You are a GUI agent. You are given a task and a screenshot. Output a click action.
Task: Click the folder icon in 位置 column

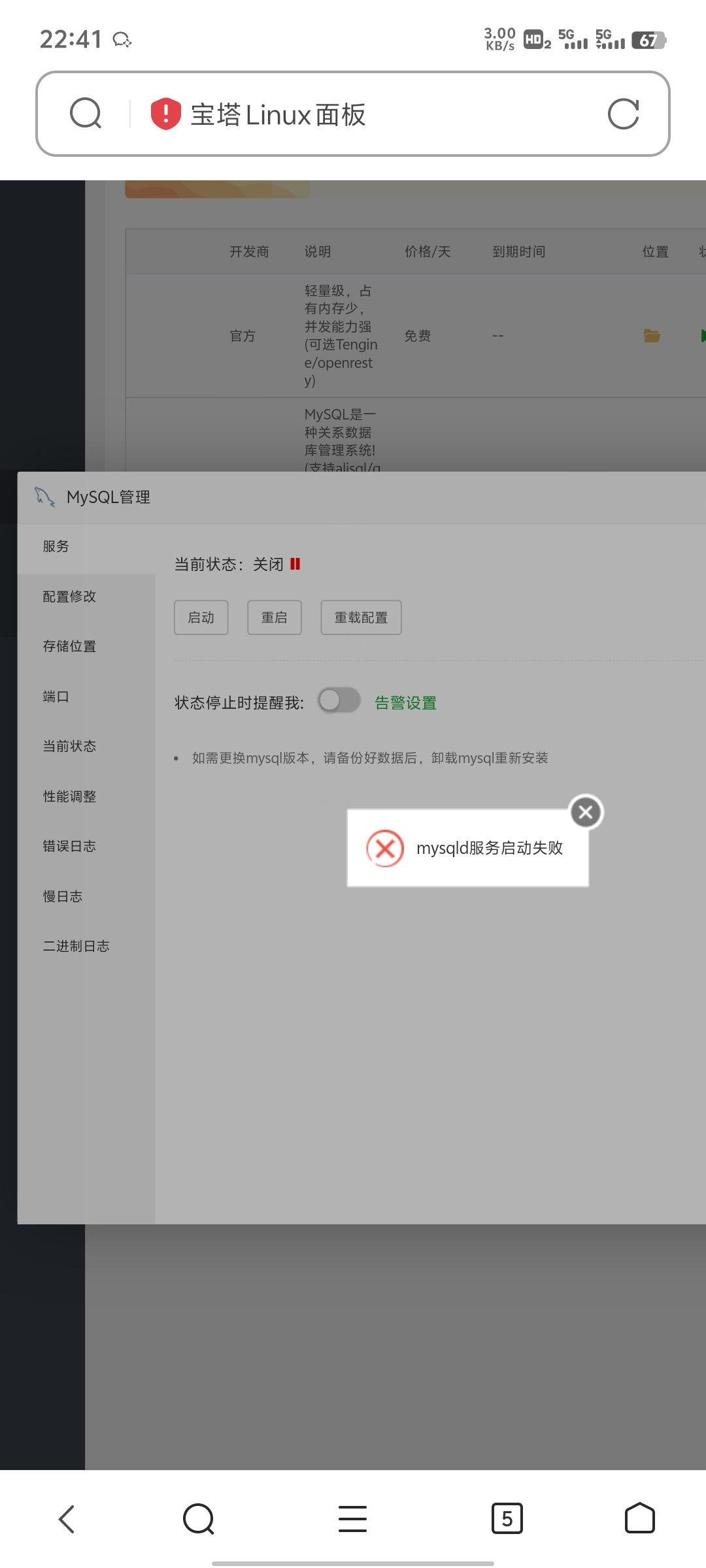[652, 336]
